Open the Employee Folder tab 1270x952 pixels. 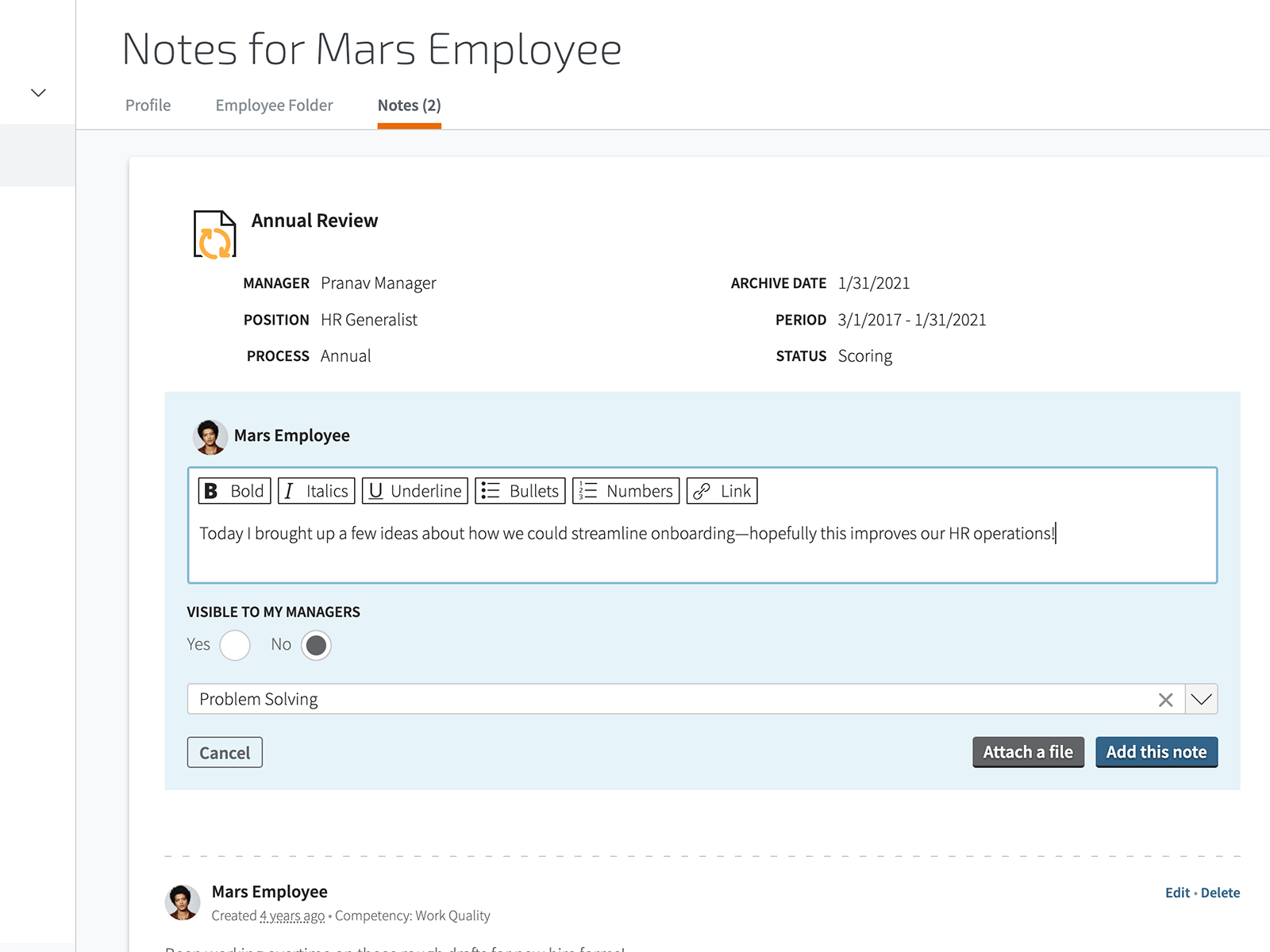(x=274, y=106)
